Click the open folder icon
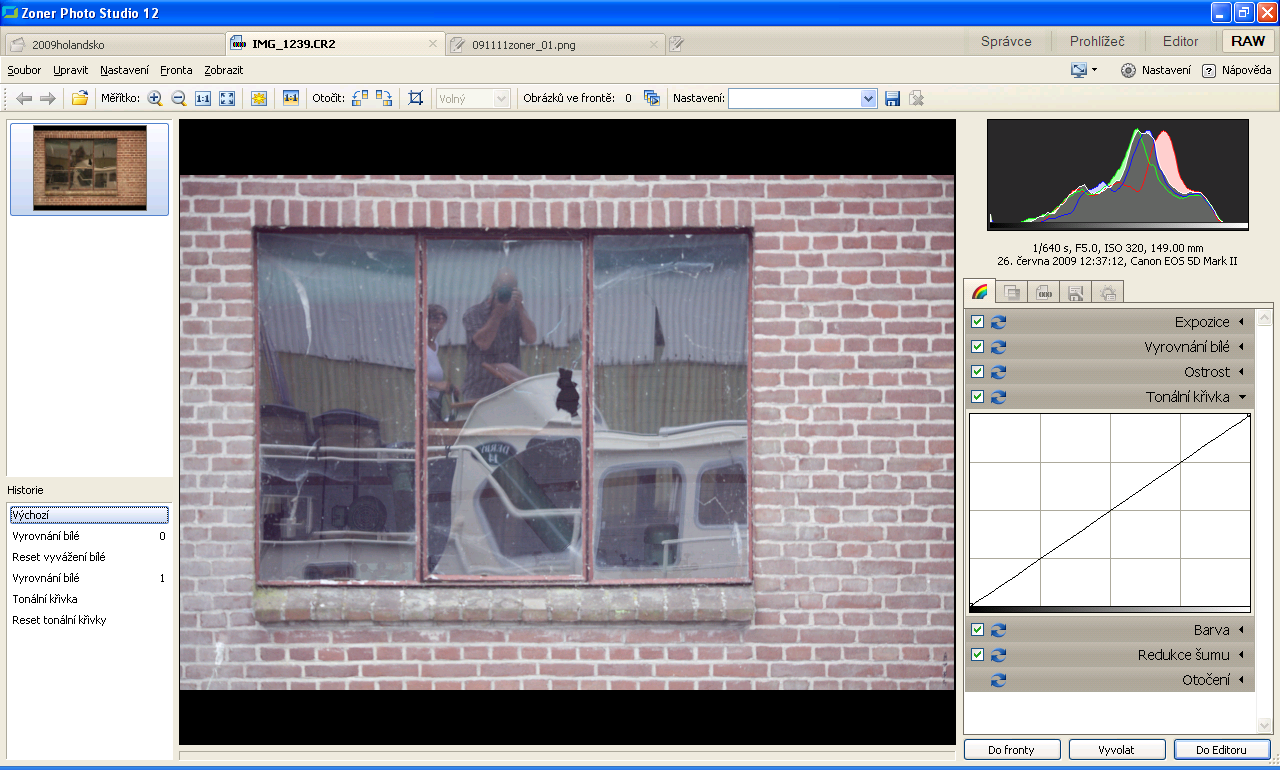 pyautogui.click(x=80, y=98)
